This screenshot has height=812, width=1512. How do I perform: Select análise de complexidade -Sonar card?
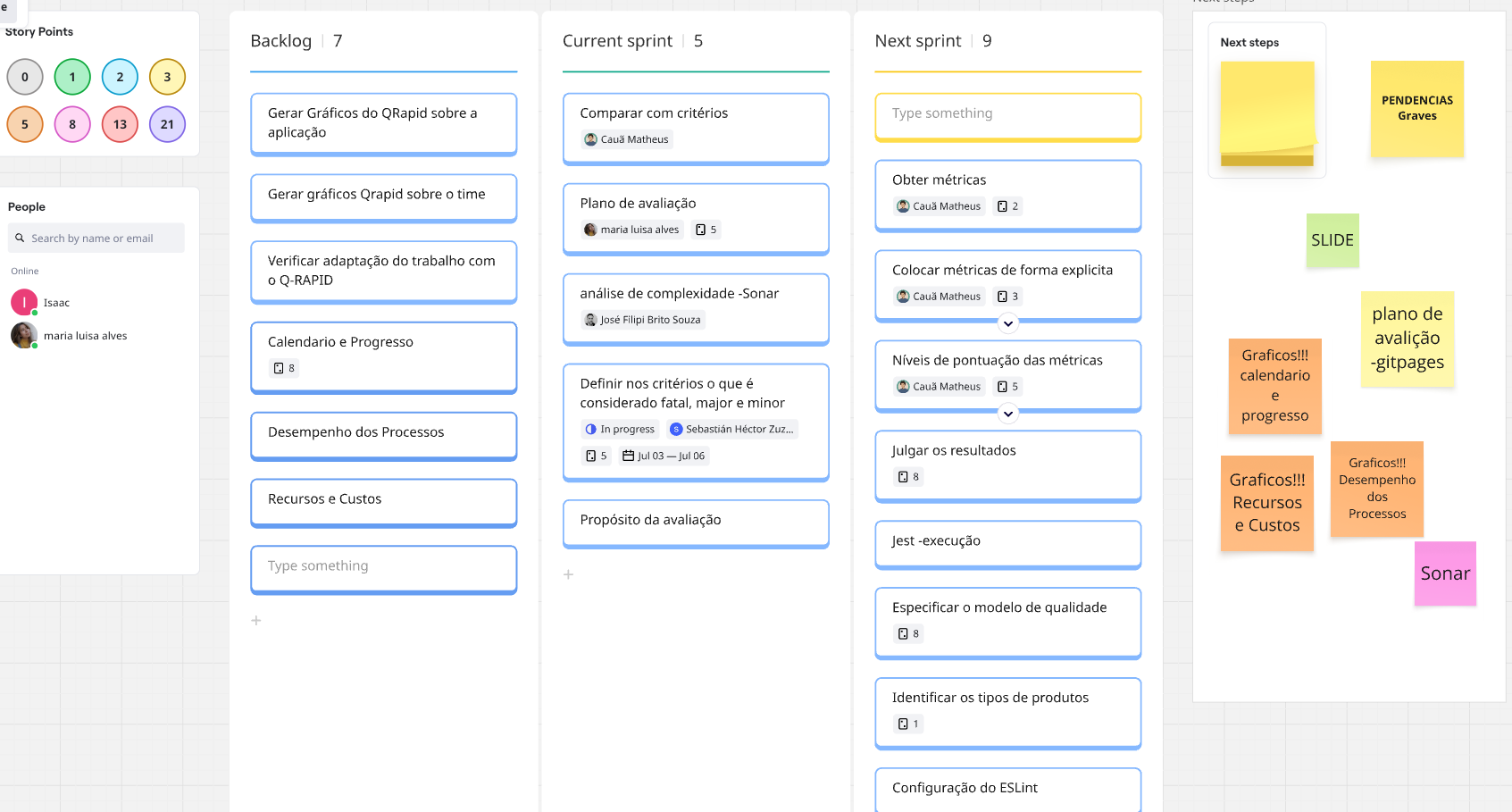(x=696, y=309)
